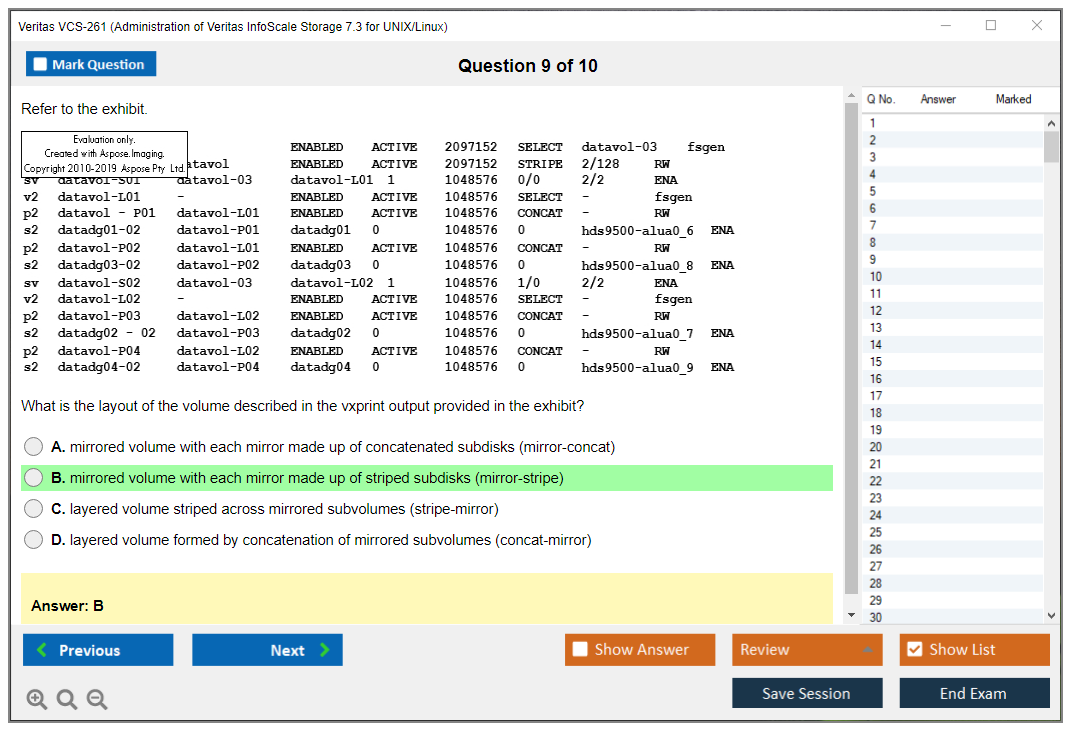Click the zoom out magnifier icon

(97, 700)
